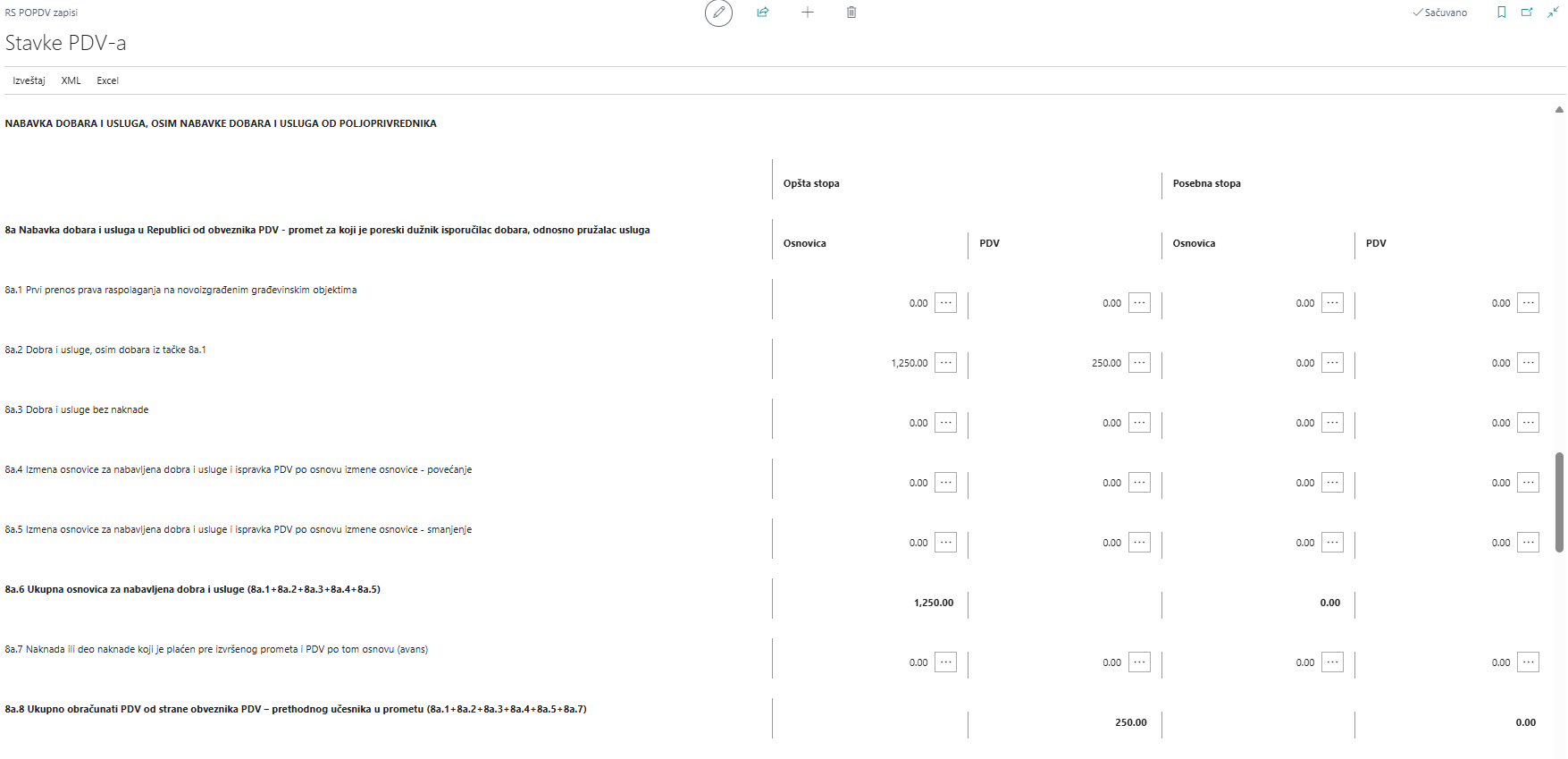This screenshot has width=1568, height=759.
Task: Open ellipsis for 8a.7 Posebna stopa PDV
Action: point(1528,662)
